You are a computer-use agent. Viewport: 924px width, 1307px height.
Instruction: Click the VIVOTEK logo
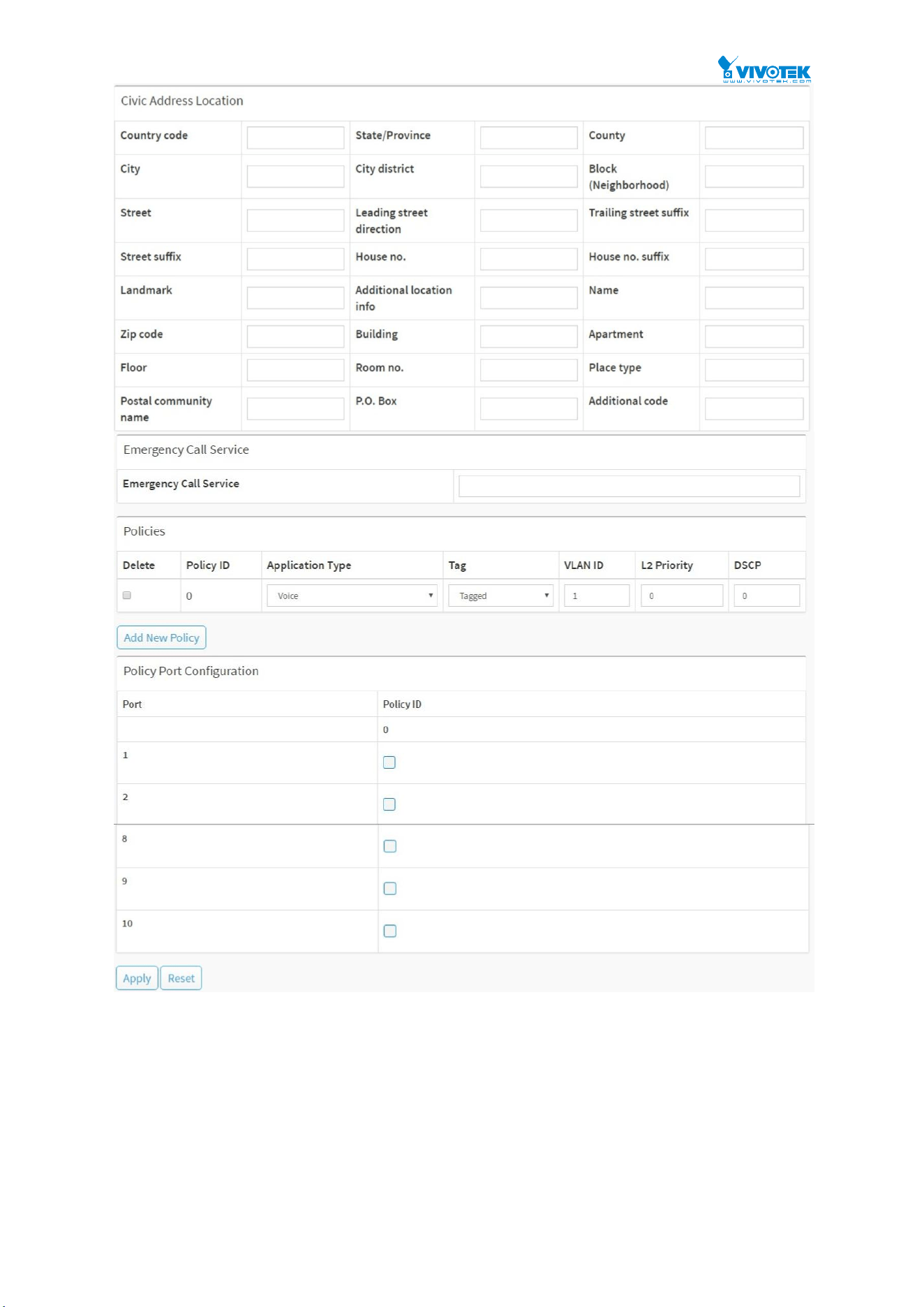(x=764, y=70)
